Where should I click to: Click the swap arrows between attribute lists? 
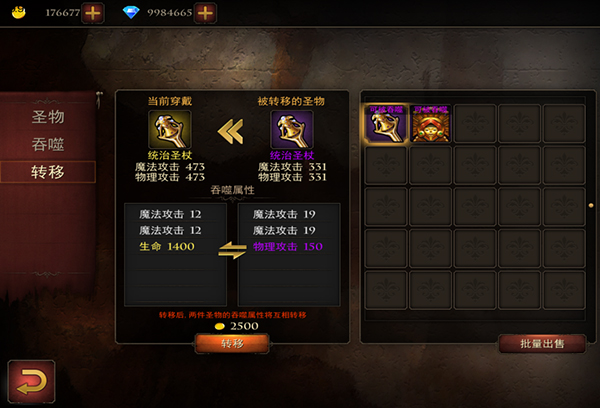click(x=232, y=250)
